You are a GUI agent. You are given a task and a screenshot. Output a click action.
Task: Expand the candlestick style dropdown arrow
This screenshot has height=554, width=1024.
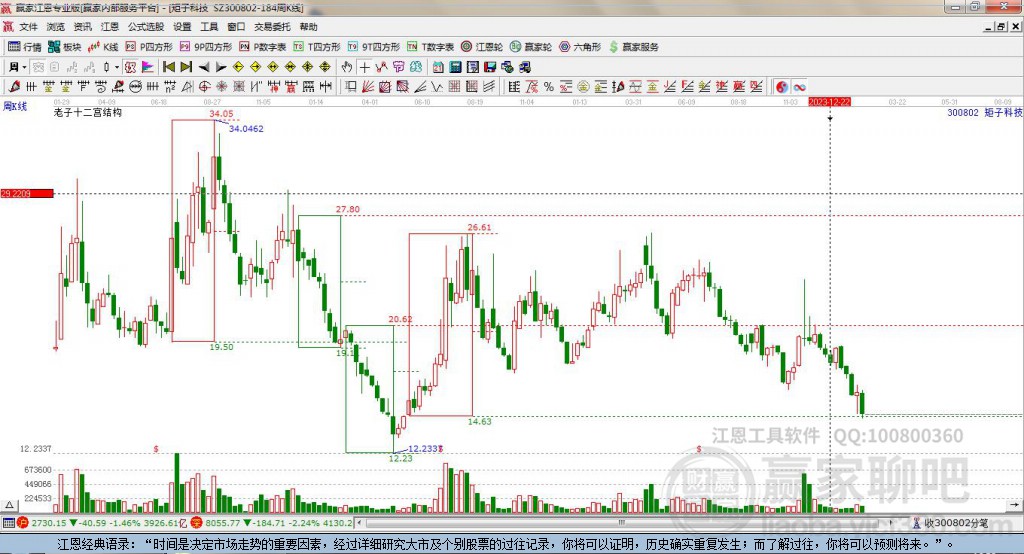[x=117, y=67]
